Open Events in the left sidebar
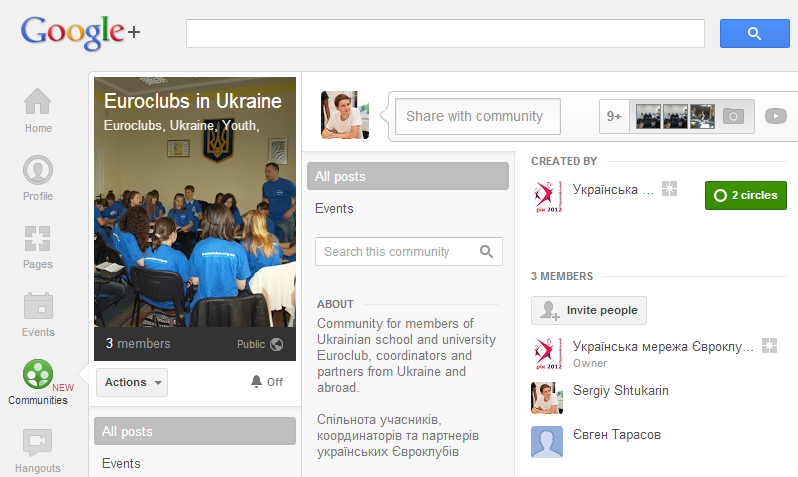 [x=38, y=315]
